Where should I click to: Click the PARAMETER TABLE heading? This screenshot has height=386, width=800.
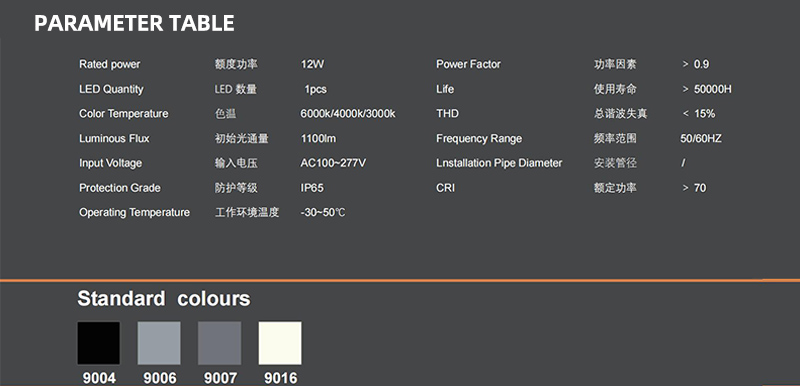[134, 23]
